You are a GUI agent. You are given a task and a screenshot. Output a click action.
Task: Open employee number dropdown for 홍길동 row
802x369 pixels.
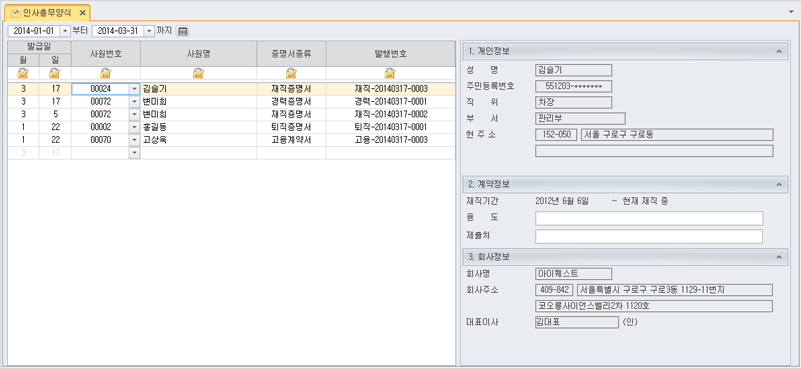coord(135,127)
